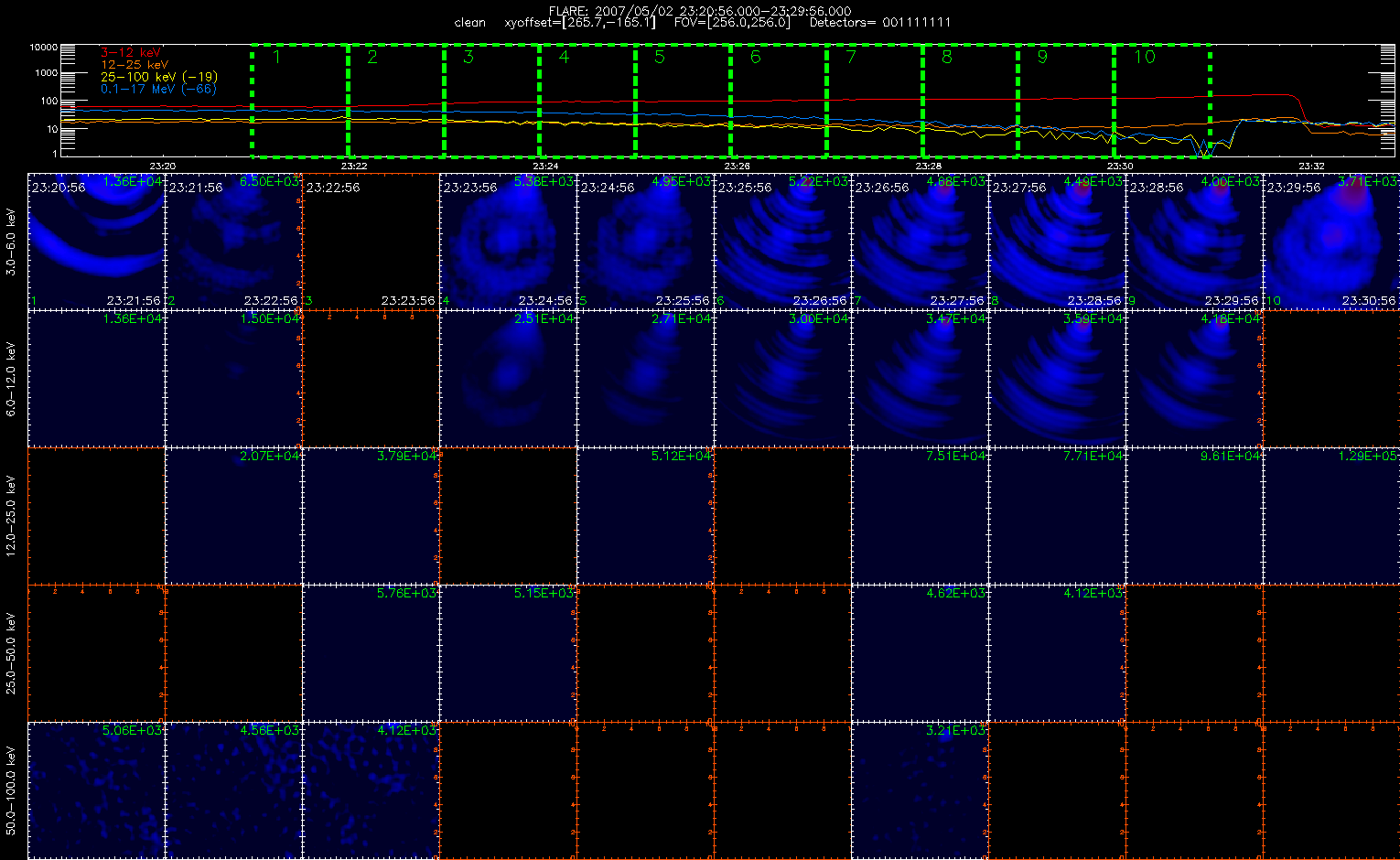Open the 12-25 keV image labeled 7.51E+04
This screenshot has width=1400, height=860.
click(x=921, y=515)
